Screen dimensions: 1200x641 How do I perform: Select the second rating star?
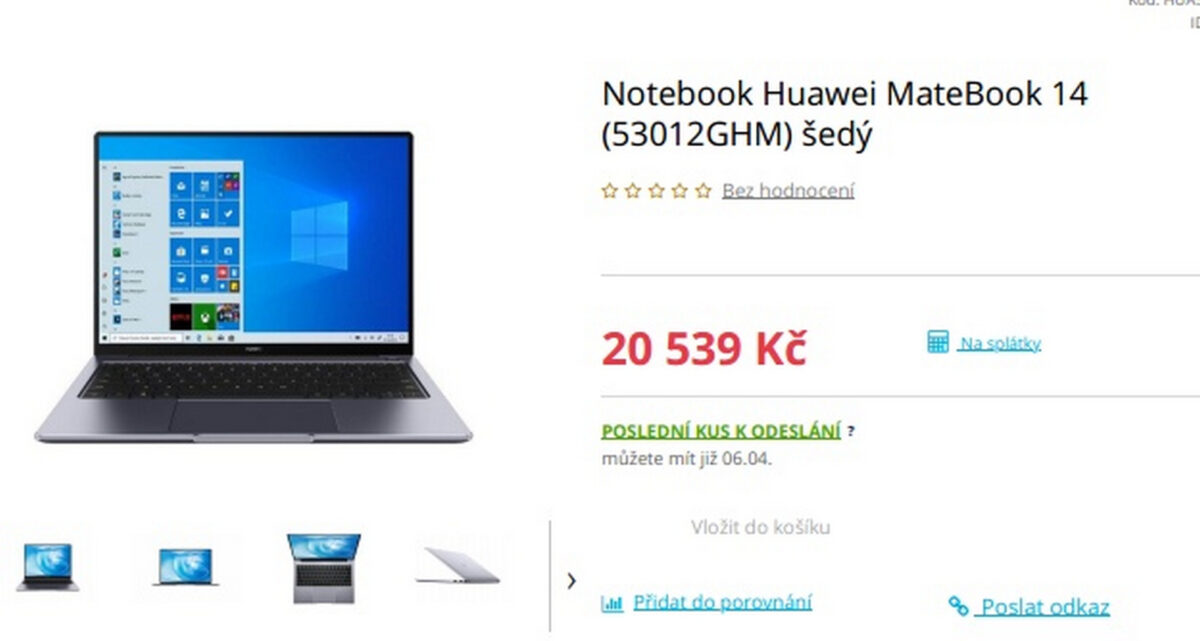point(633,190)
